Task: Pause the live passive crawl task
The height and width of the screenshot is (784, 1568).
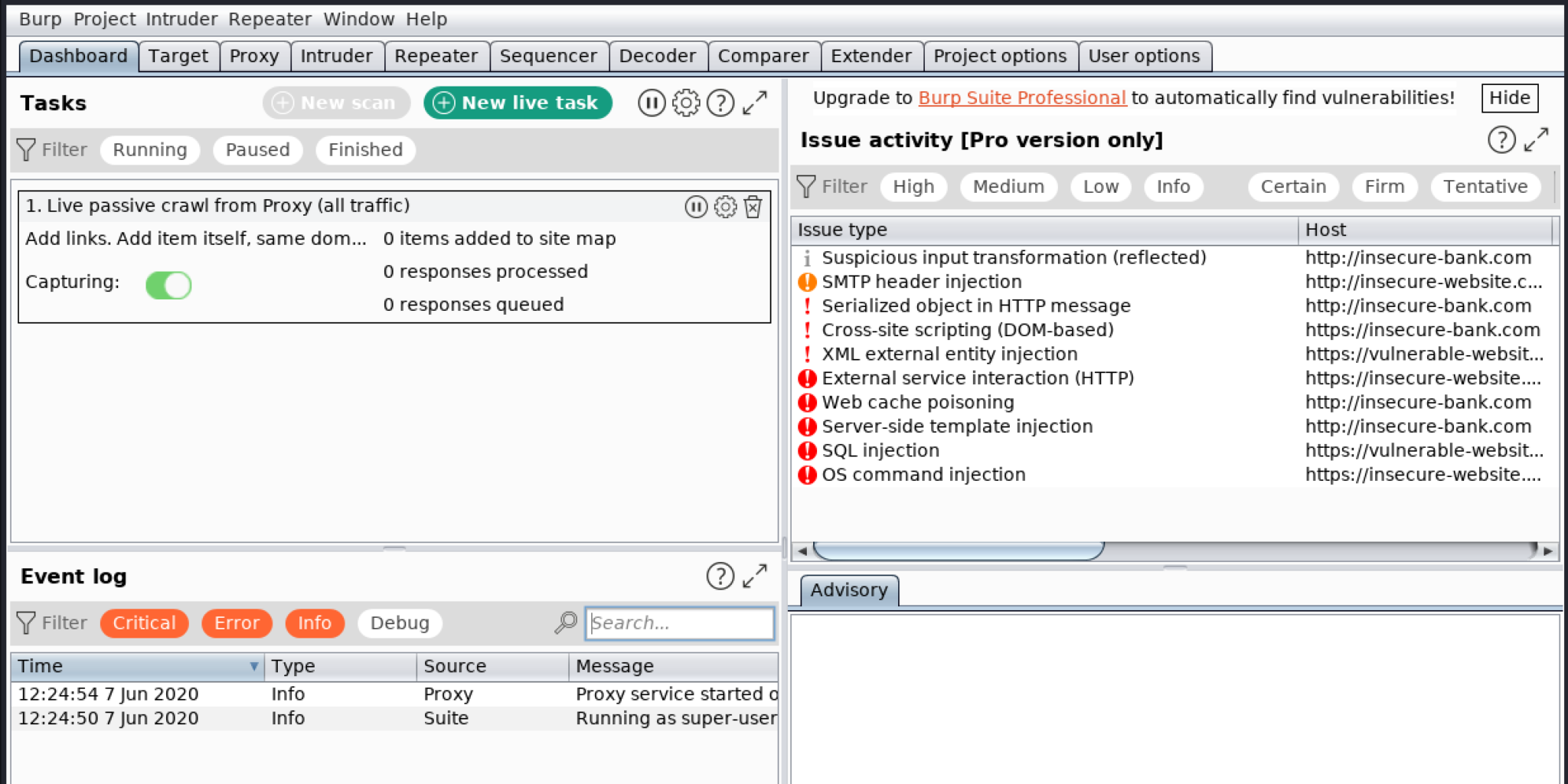Action: 697,206
